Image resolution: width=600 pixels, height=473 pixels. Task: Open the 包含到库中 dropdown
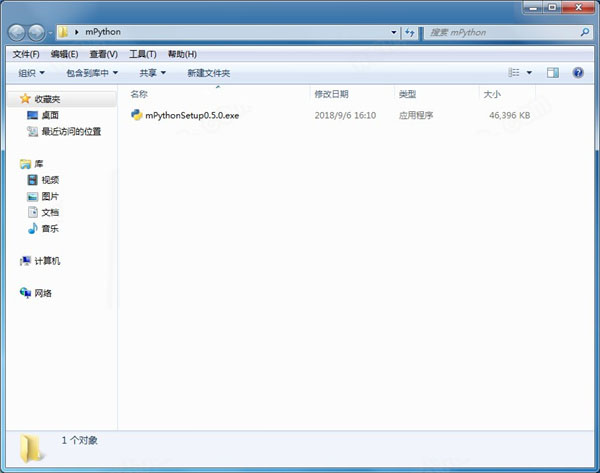click(92, 73)
